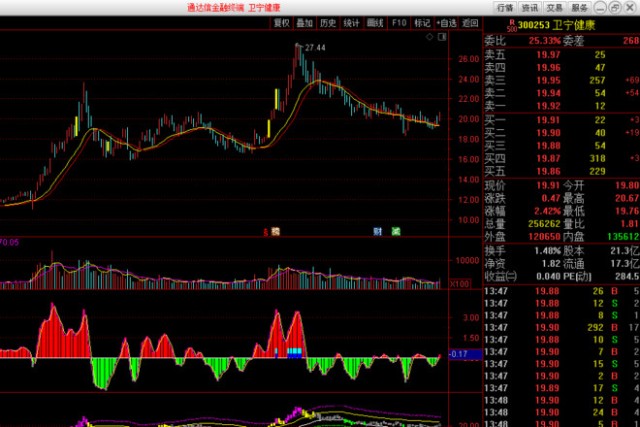This screenshot has width=640, height=427.
Task: Click the 返回 back button
Action: (471, 22)
